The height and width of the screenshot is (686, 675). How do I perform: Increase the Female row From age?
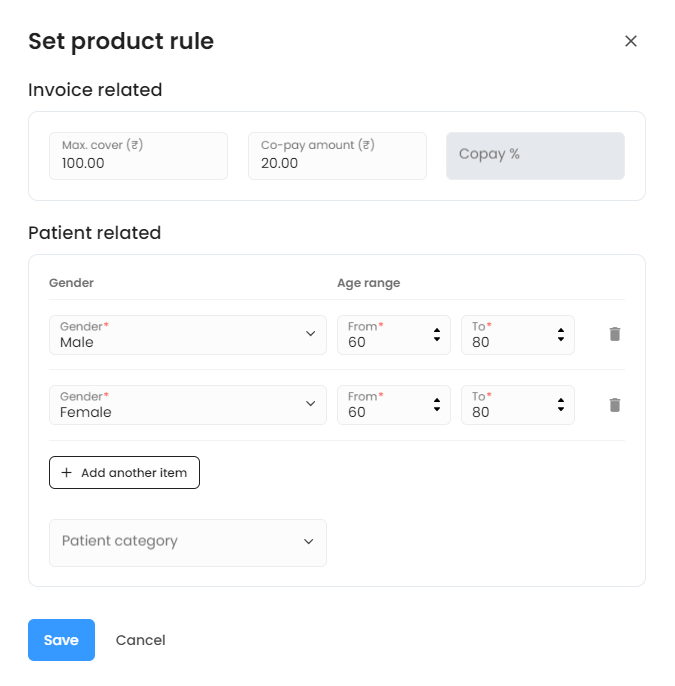(437, 399)
